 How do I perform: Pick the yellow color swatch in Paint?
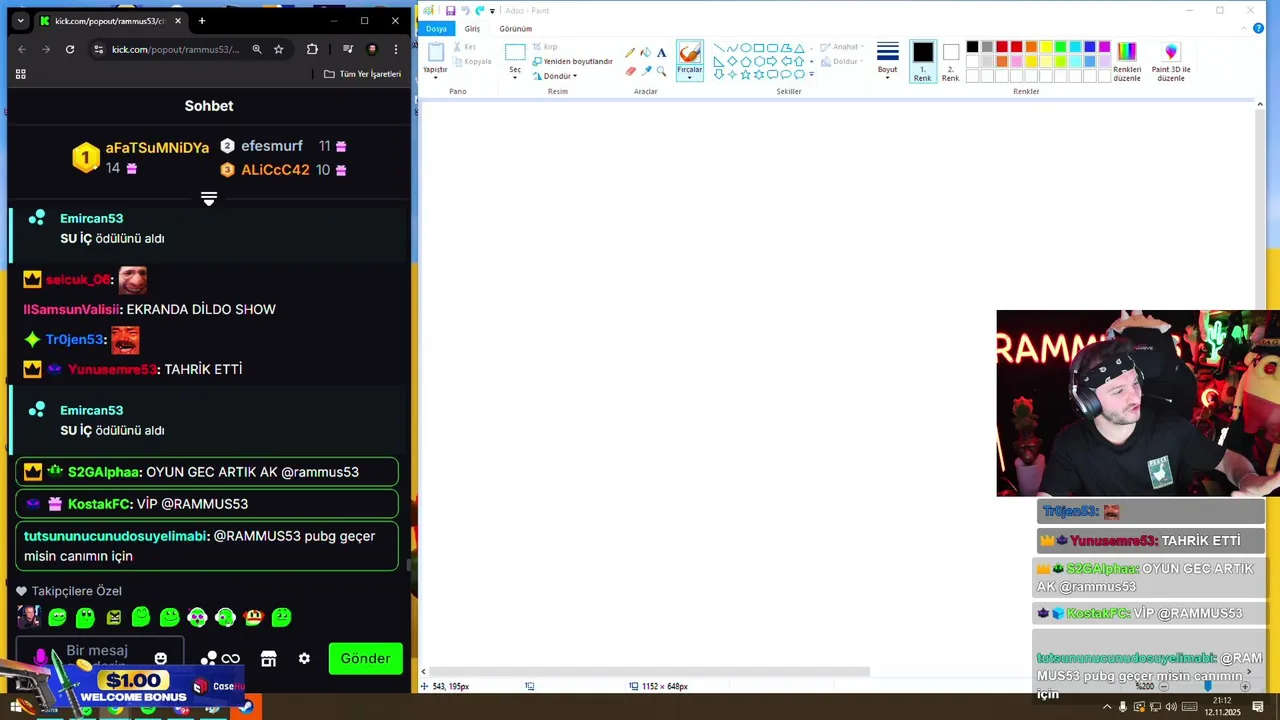1046,47
